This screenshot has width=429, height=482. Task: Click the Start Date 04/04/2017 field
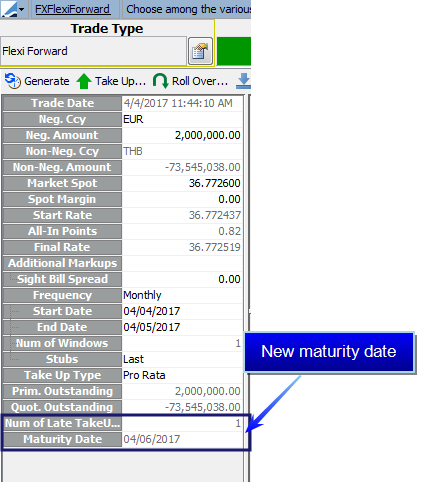pos(182,311)
